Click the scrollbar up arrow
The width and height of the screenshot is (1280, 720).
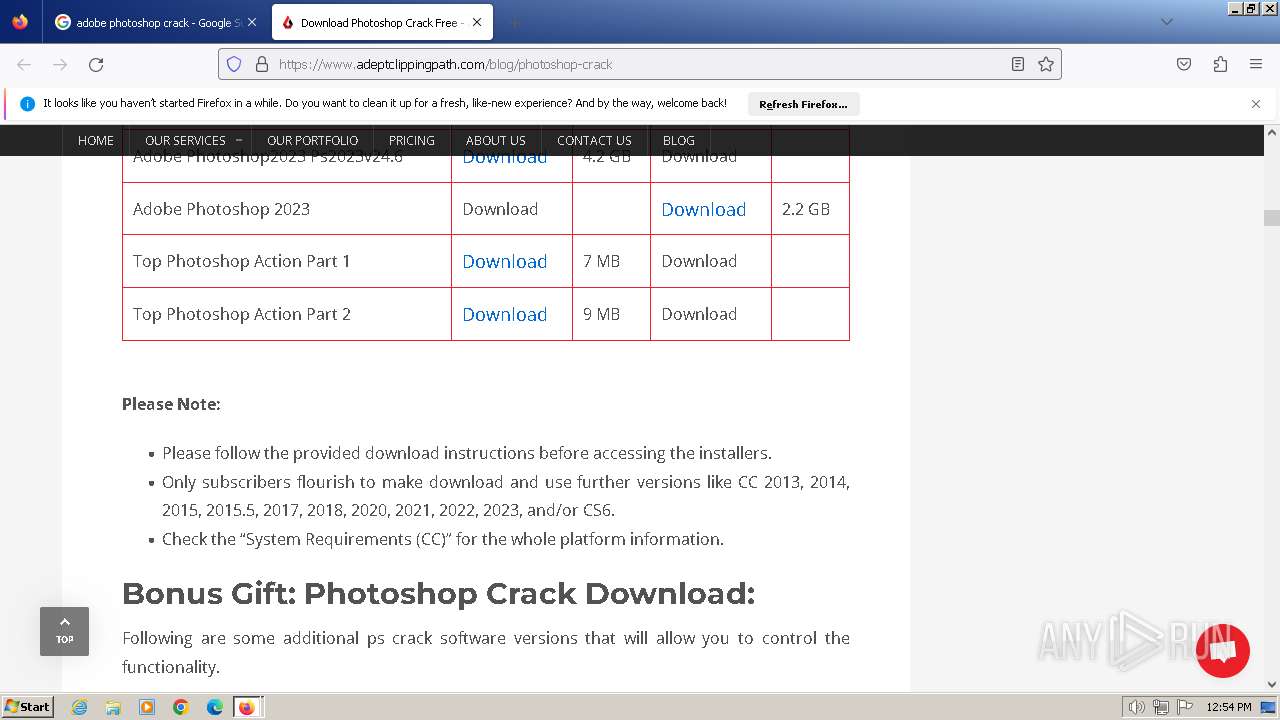[x=1272, y=132]
